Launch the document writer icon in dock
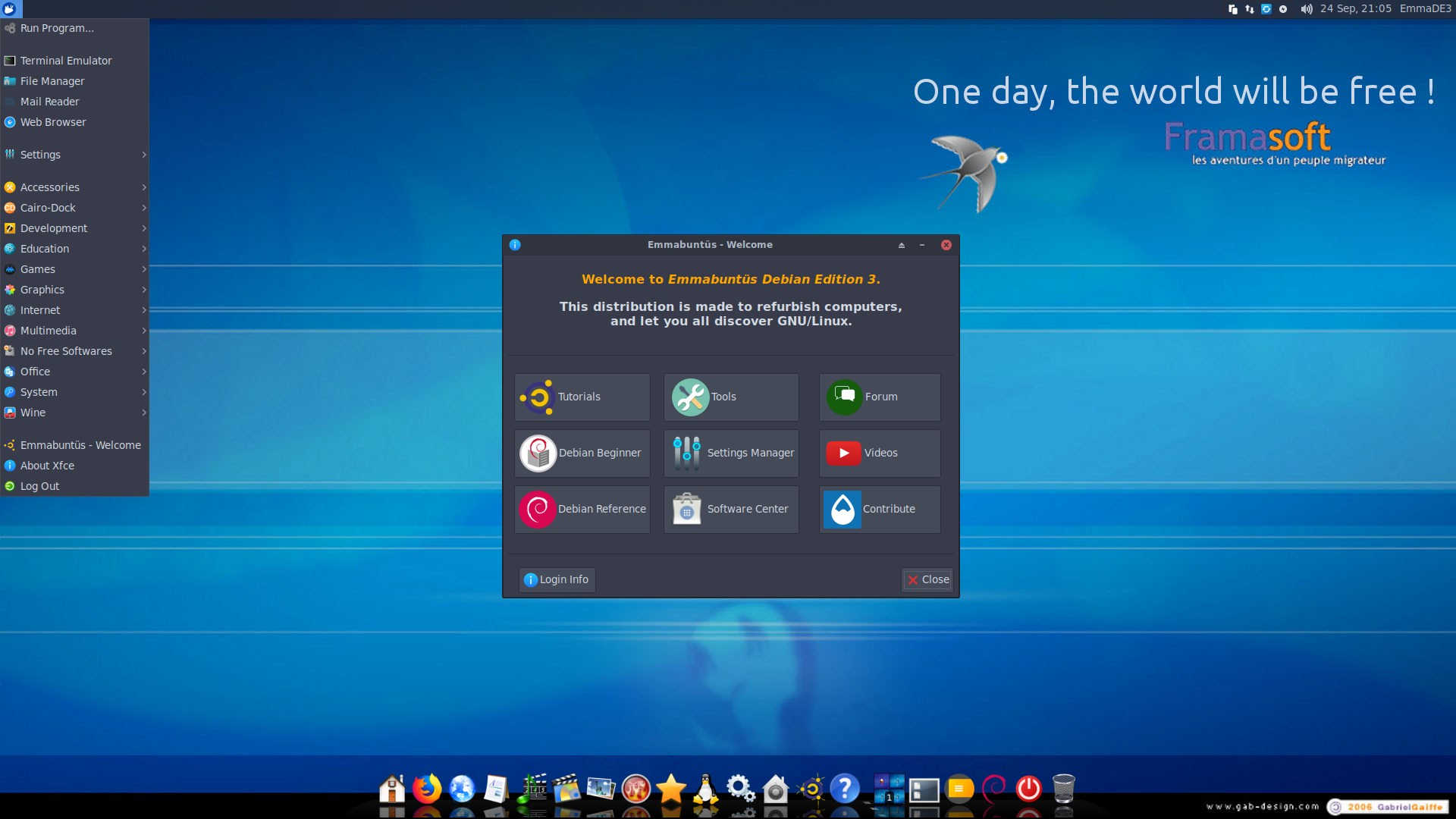The width and height of the screenshot is (1456, 819). pos(496,789)
